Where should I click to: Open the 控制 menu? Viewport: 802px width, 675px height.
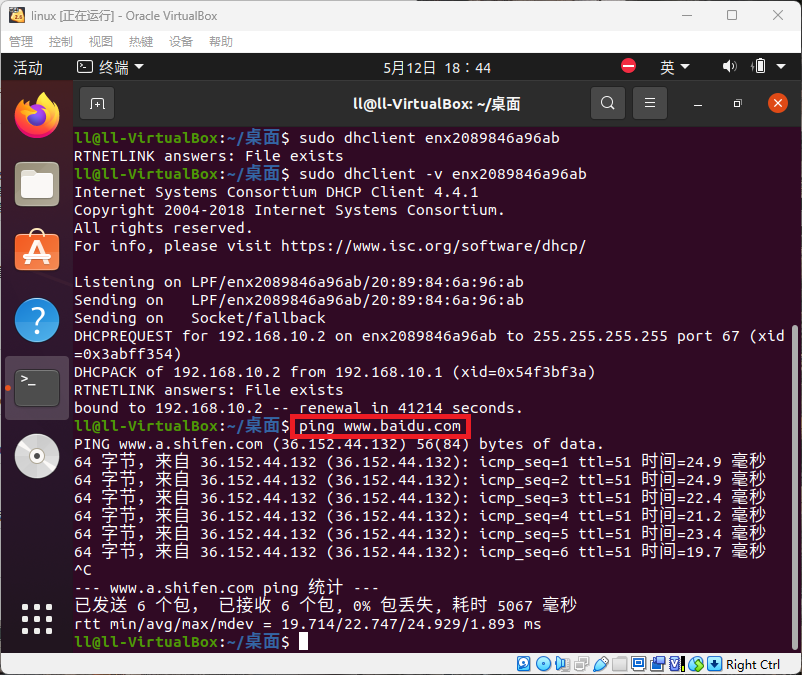[x=61, y=41]
